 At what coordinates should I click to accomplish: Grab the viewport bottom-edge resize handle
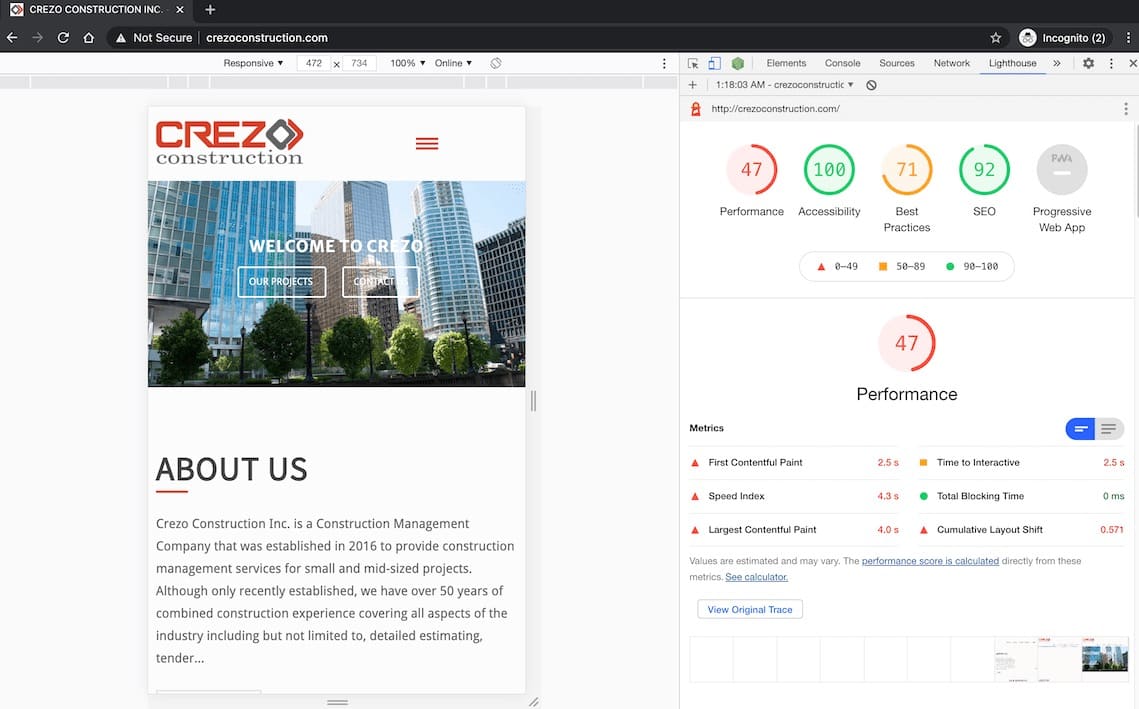coord(337,702)
